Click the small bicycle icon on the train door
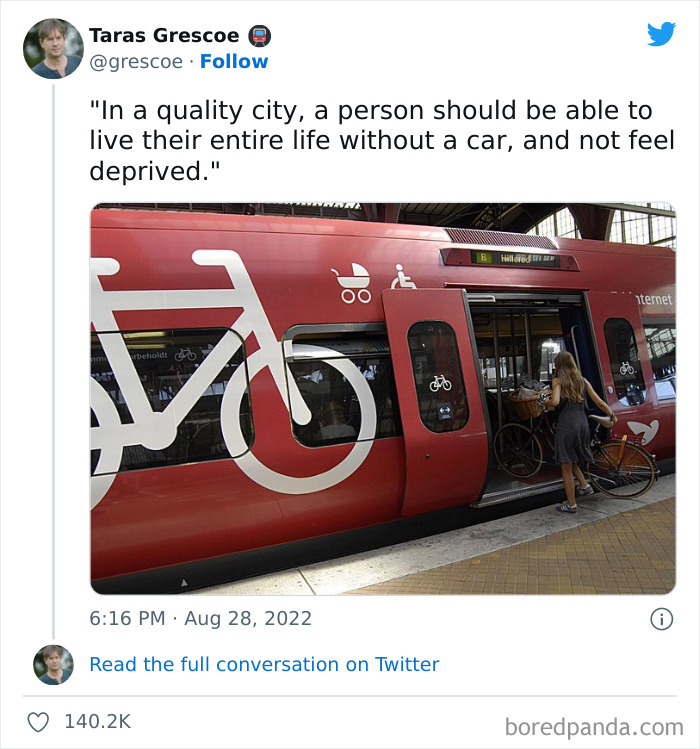The image size is (700, 749). pos(440,382)
